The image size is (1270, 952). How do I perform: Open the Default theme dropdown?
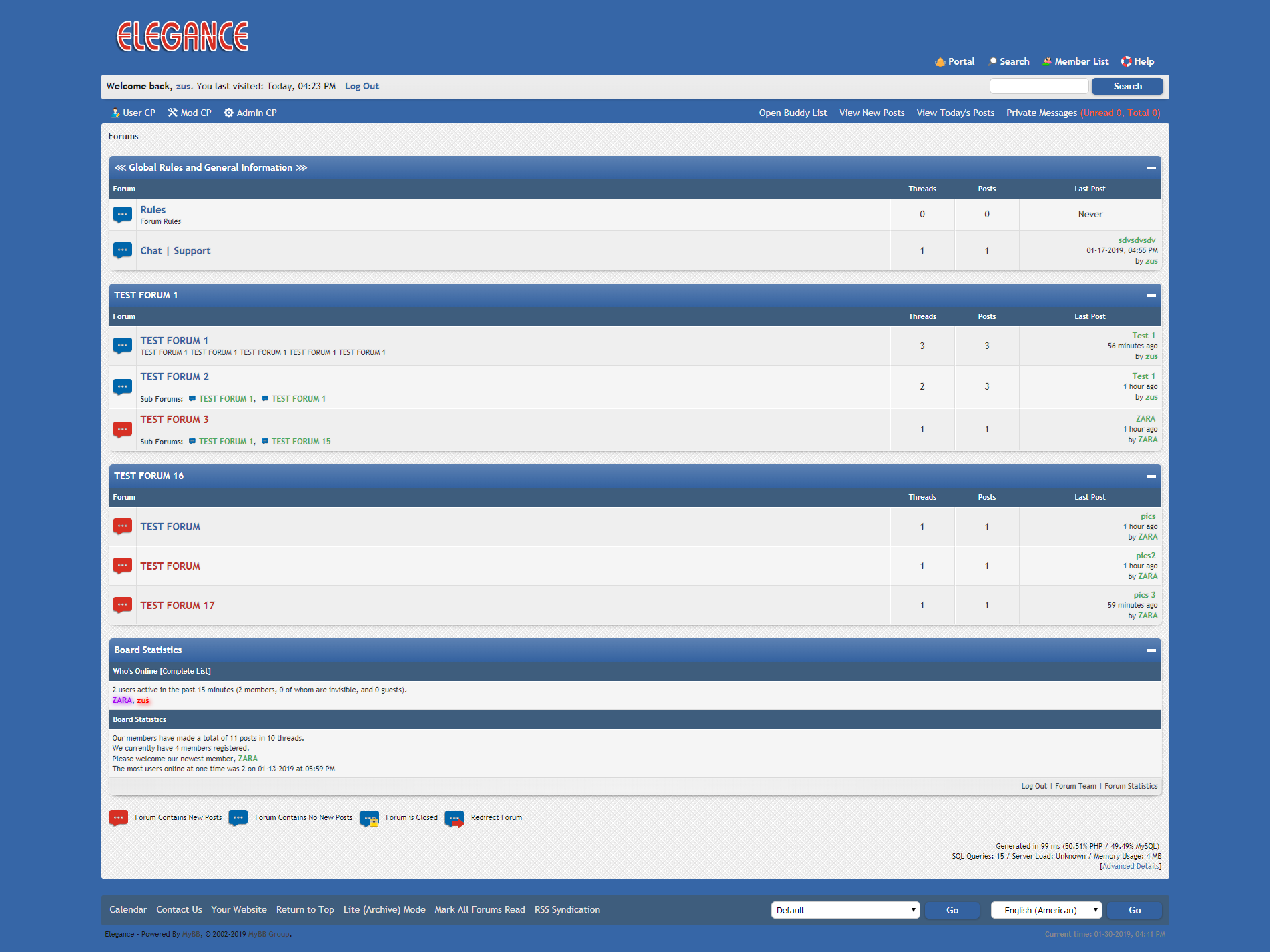point(845,910)
